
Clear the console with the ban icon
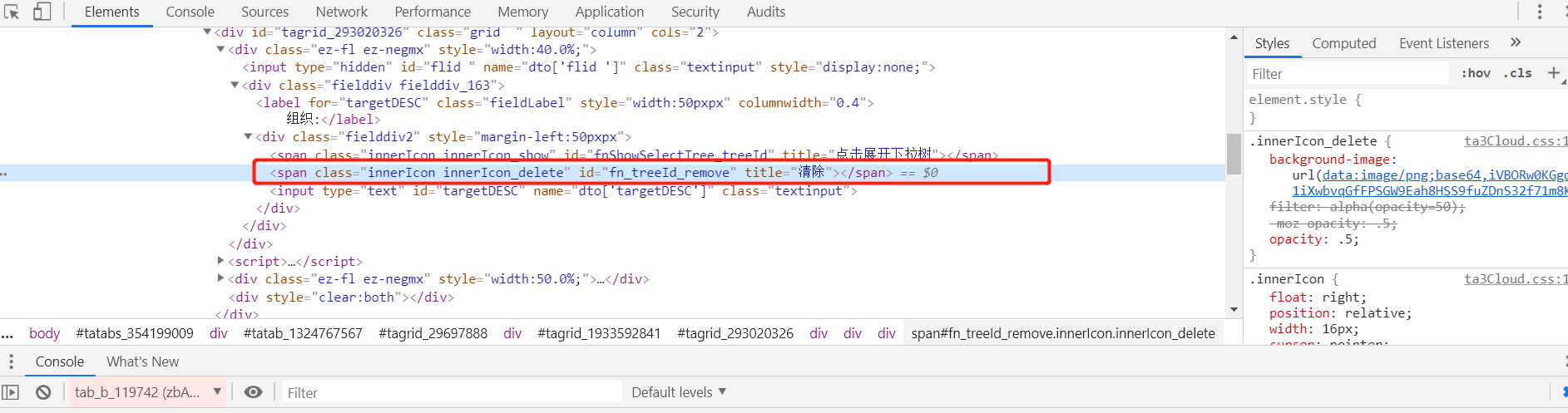(x=43, y=392)
